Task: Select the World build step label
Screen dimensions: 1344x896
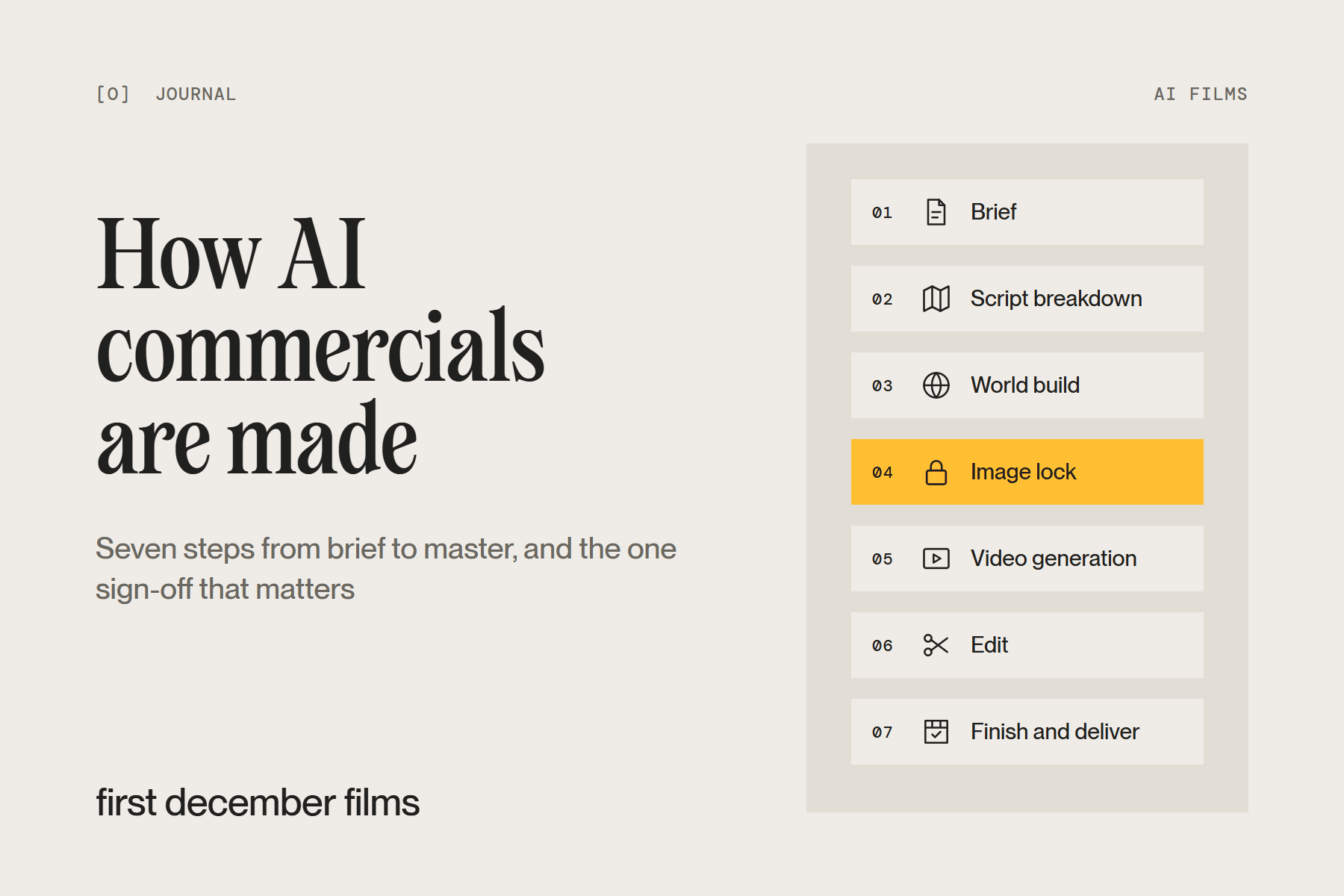Action: pyautogui.click(x=1024, y=385)
